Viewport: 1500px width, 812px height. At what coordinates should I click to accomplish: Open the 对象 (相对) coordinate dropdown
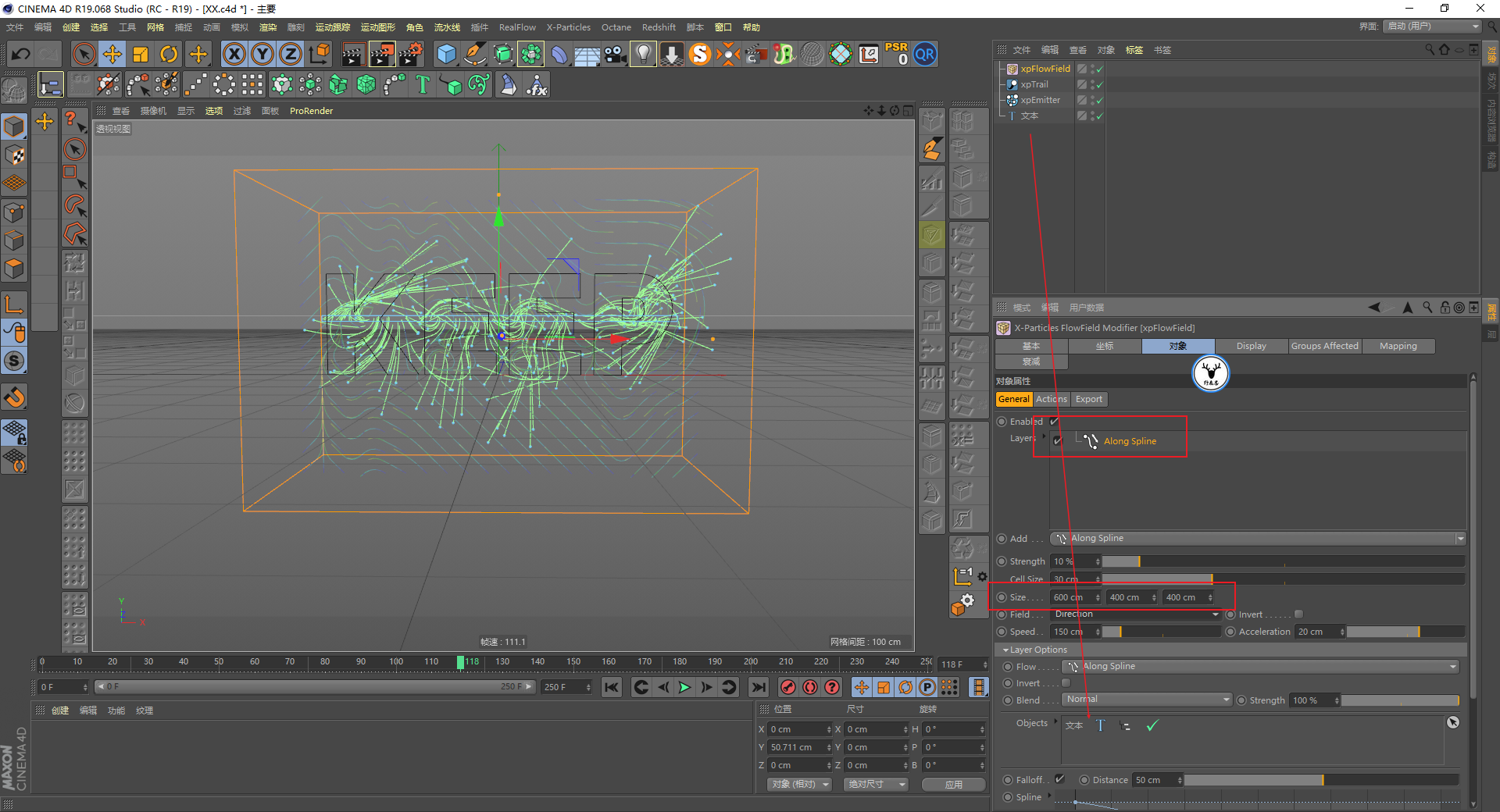click(800, 785)
